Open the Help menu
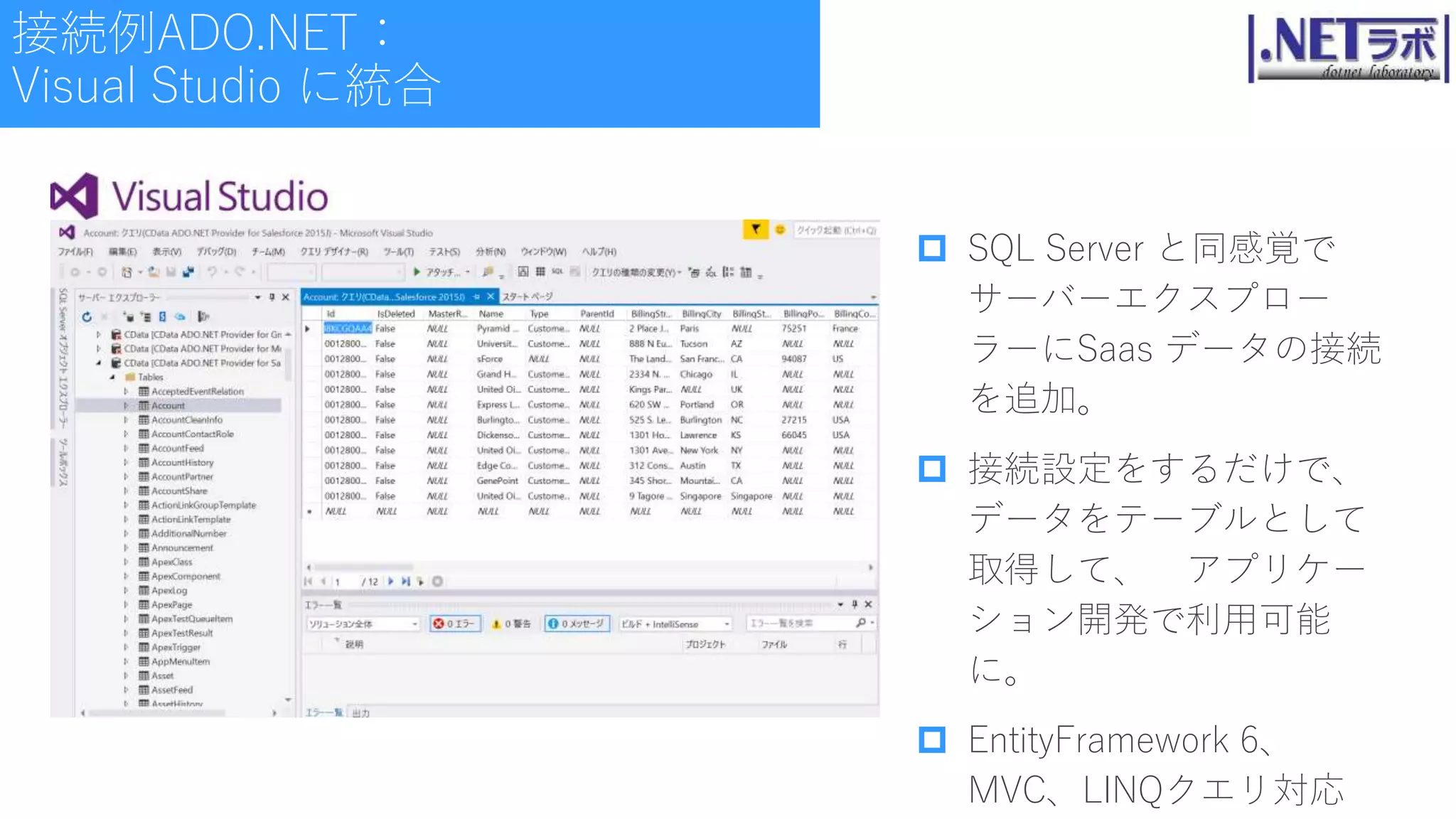This screenshot has height=819, width=1456. click(x=599, y=252)
